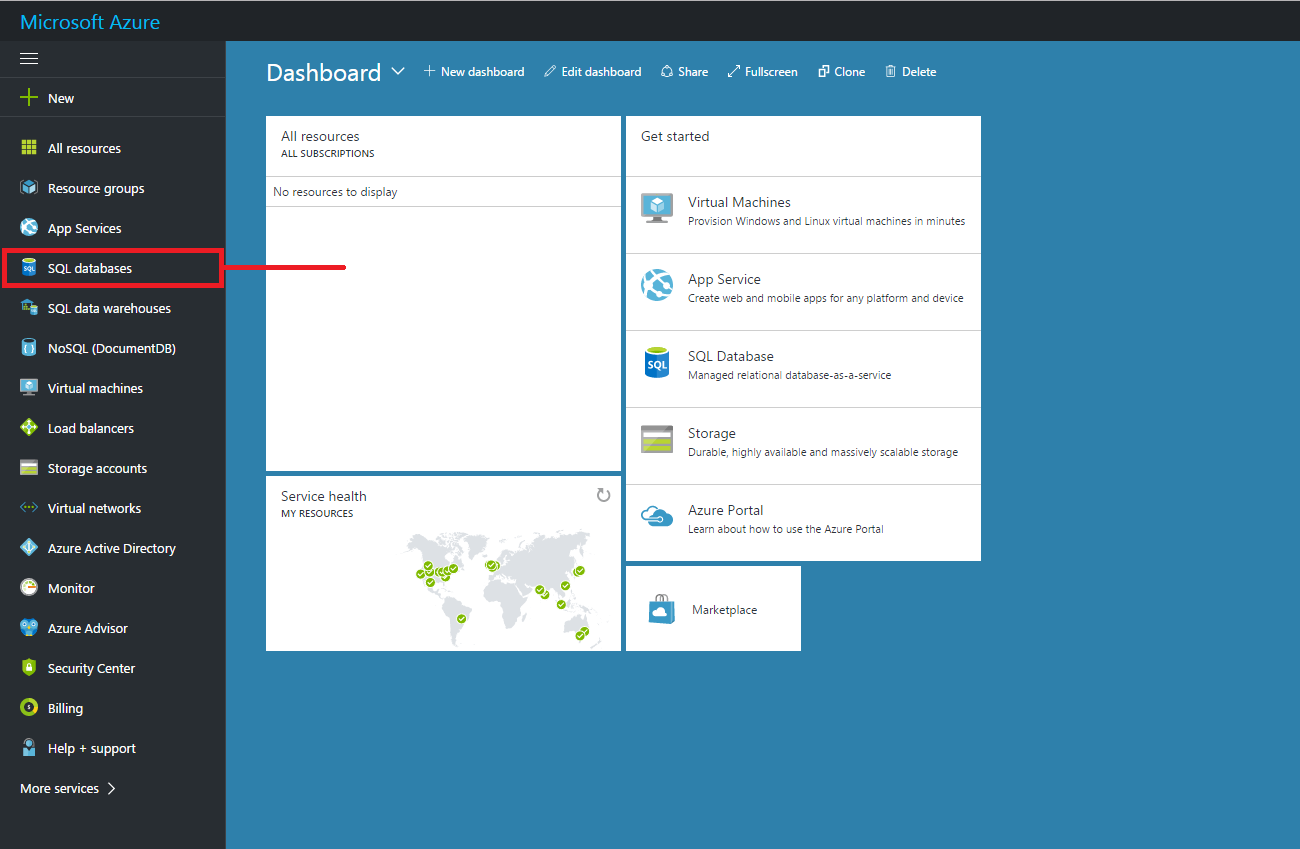The image size is (1300, 849).
Task: Expand More services chevron
Action: tap(111, 788)
